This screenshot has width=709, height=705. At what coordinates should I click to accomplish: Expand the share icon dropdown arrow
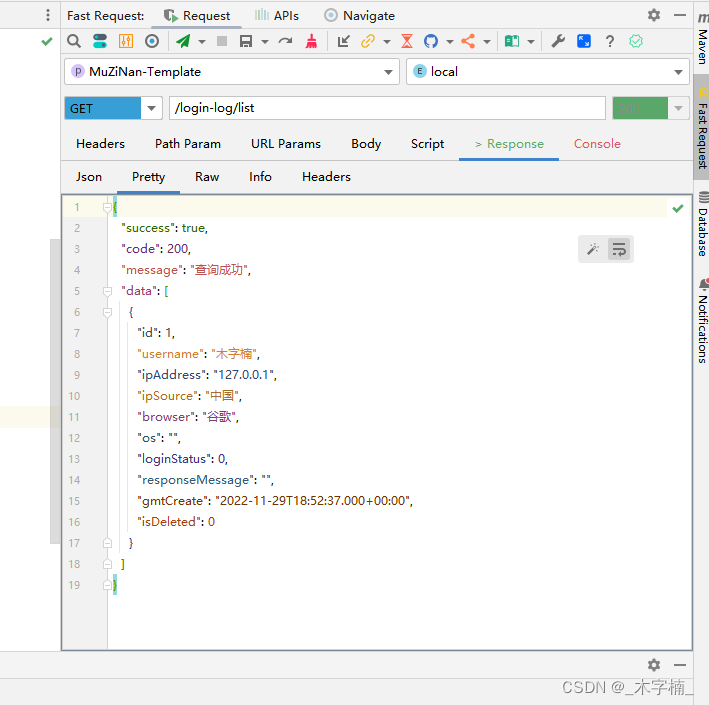tap(487, 42)
